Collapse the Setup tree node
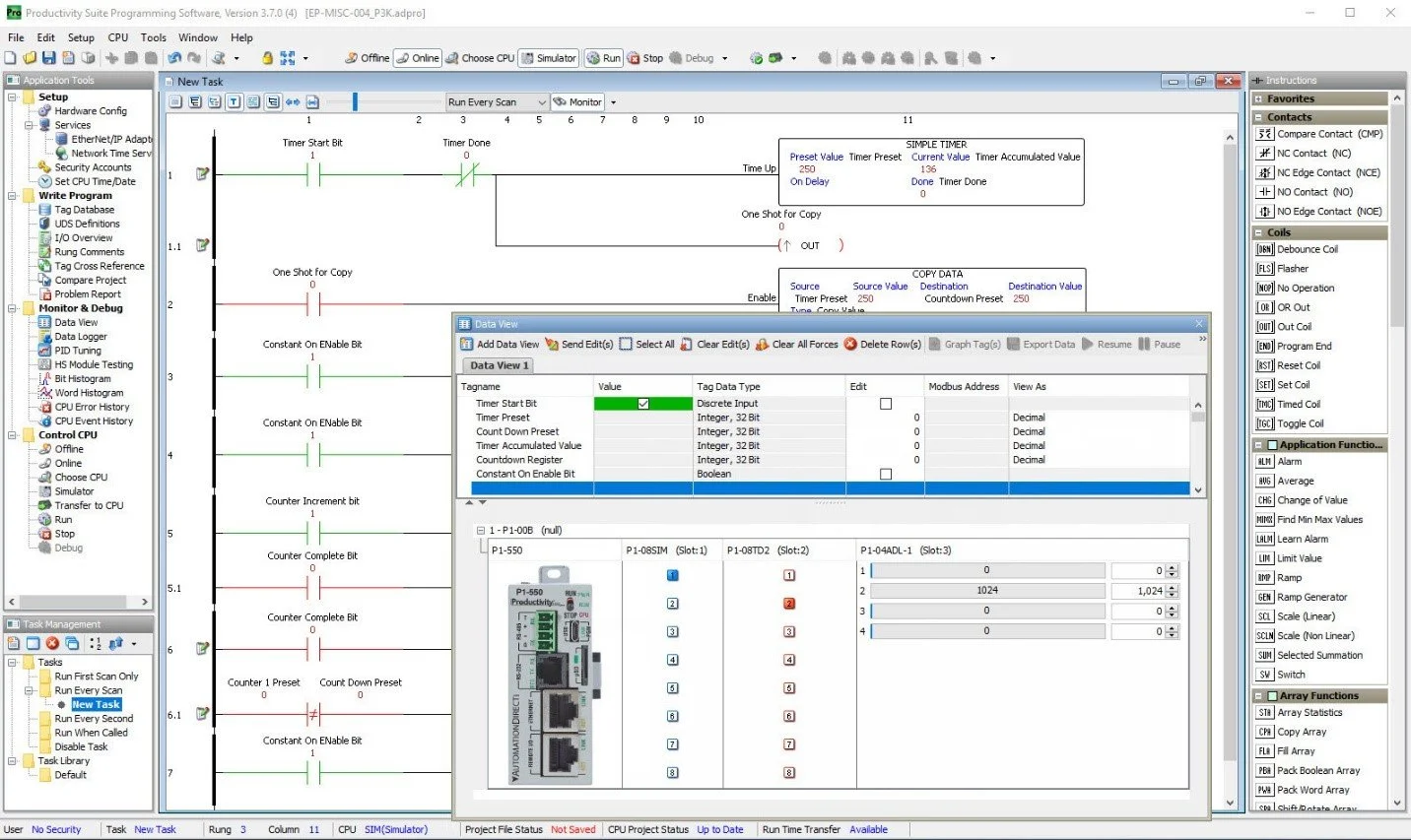The width and height of the screenshot is (1411, 840). pos(13,97)
